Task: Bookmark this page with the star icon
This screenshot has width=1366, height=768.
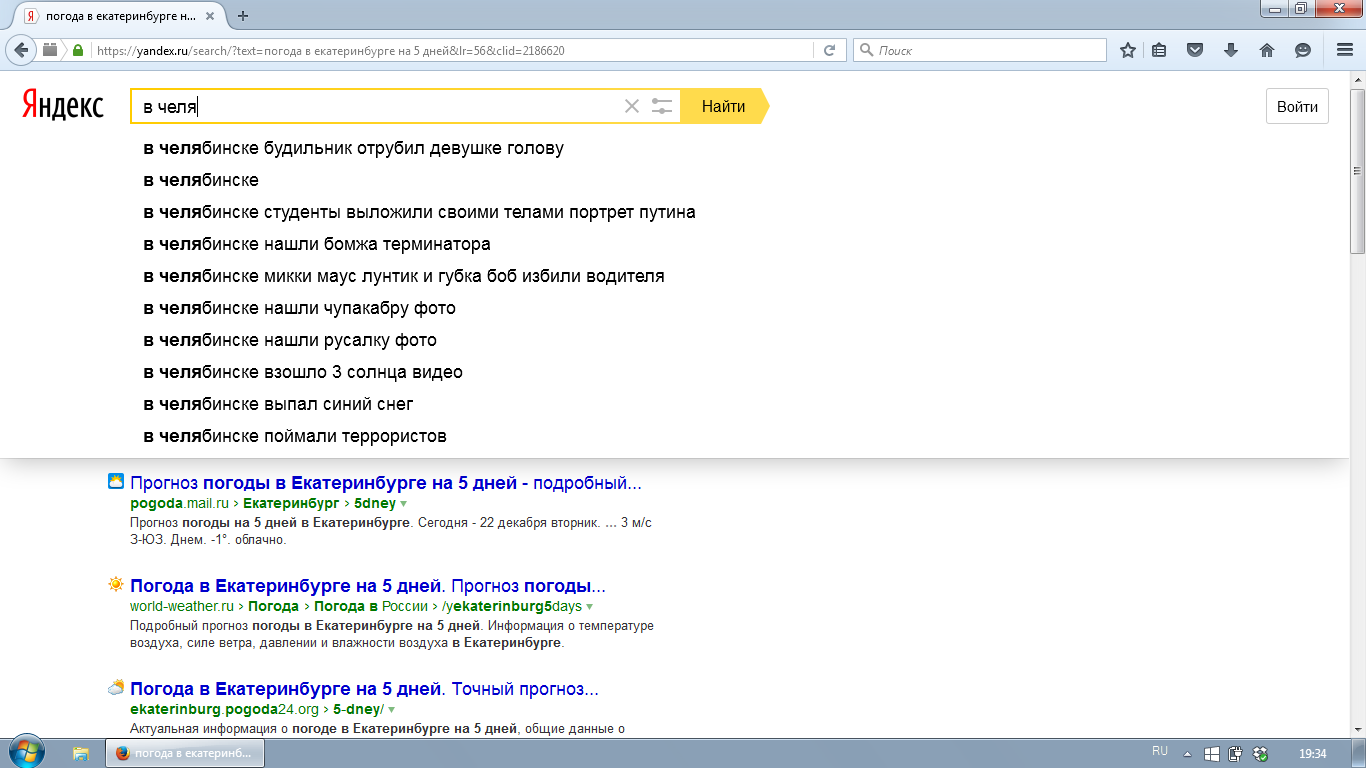Action: point(1128,50)
